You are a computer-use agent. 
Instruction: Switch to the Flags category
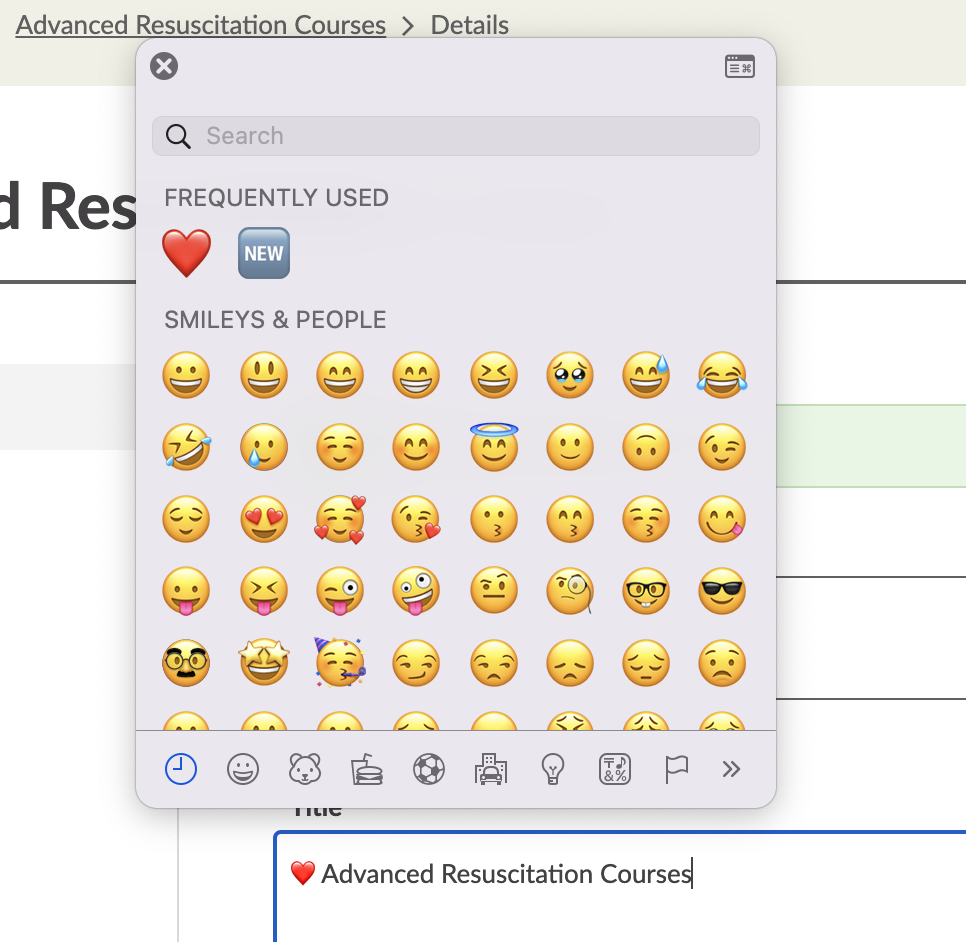point(676,769)
